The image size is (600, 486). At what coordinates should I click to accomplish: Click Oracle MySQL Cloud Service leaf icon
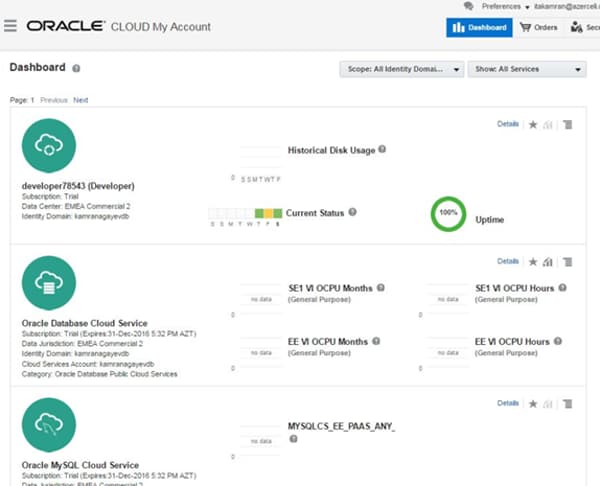(48, 425)
